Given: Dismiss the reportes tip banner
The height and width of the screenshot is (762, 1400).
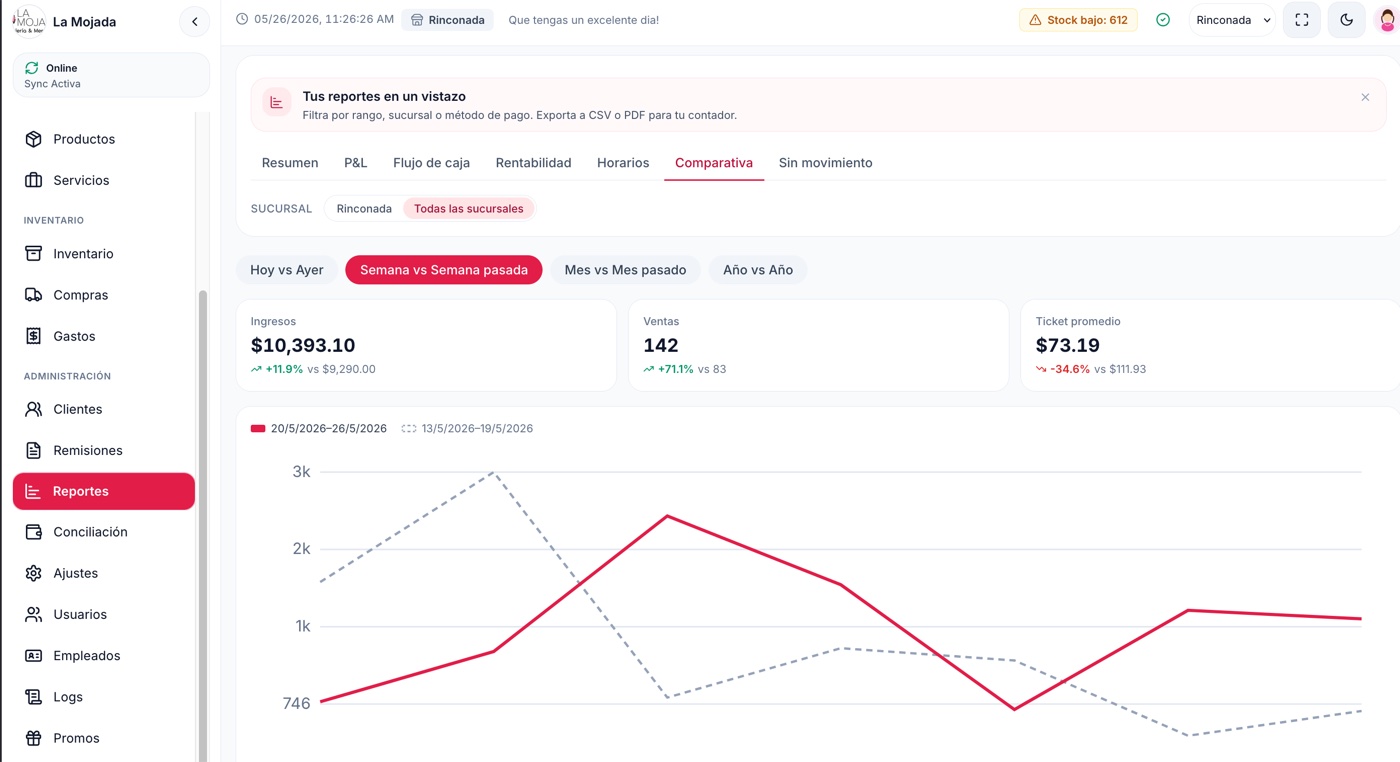Looking at the screenshot, I should (x=1365, y=97).
